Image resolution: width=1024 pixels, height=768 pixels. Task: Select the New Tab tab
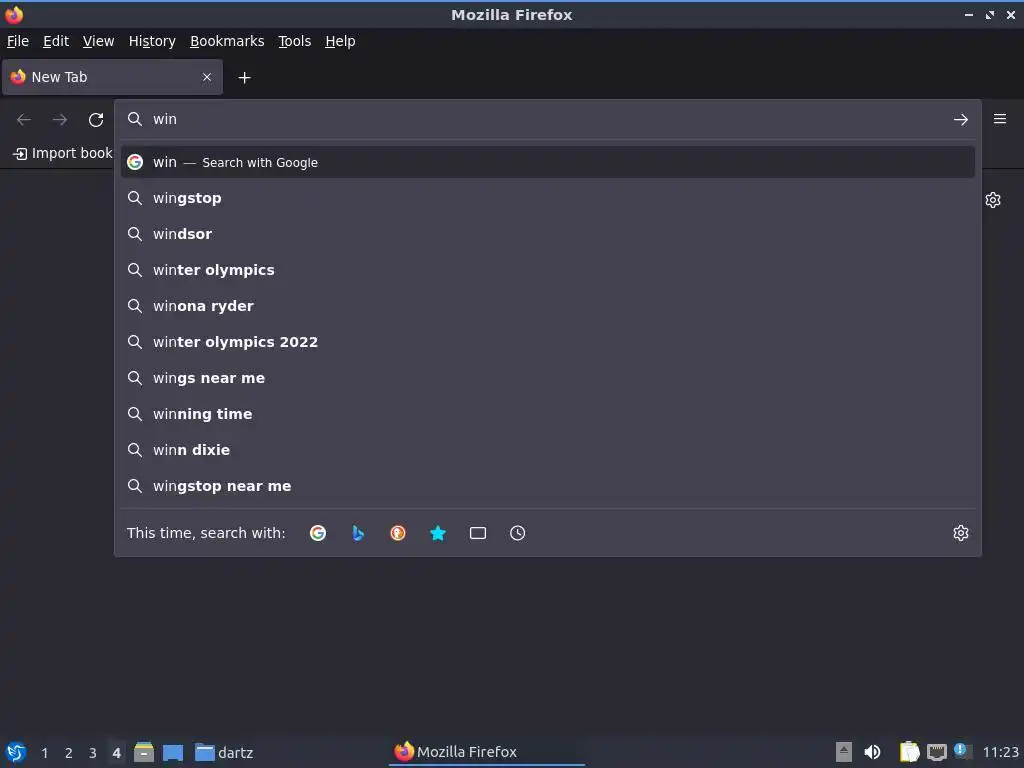(112, 77)
